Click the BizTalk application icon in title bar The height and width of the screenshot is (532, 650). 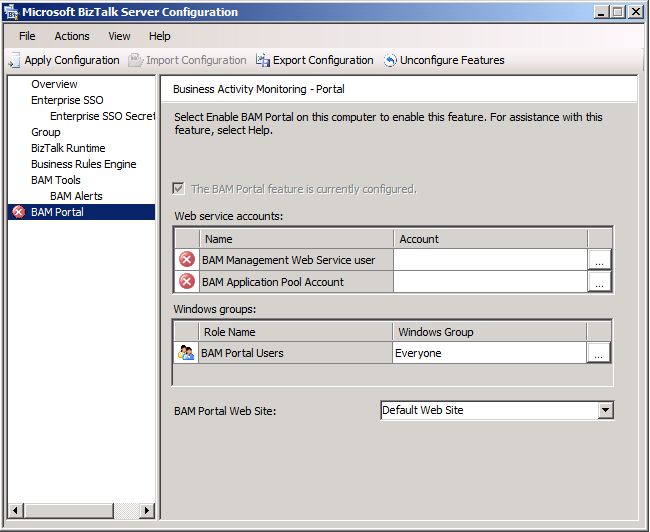coord(12,12)
